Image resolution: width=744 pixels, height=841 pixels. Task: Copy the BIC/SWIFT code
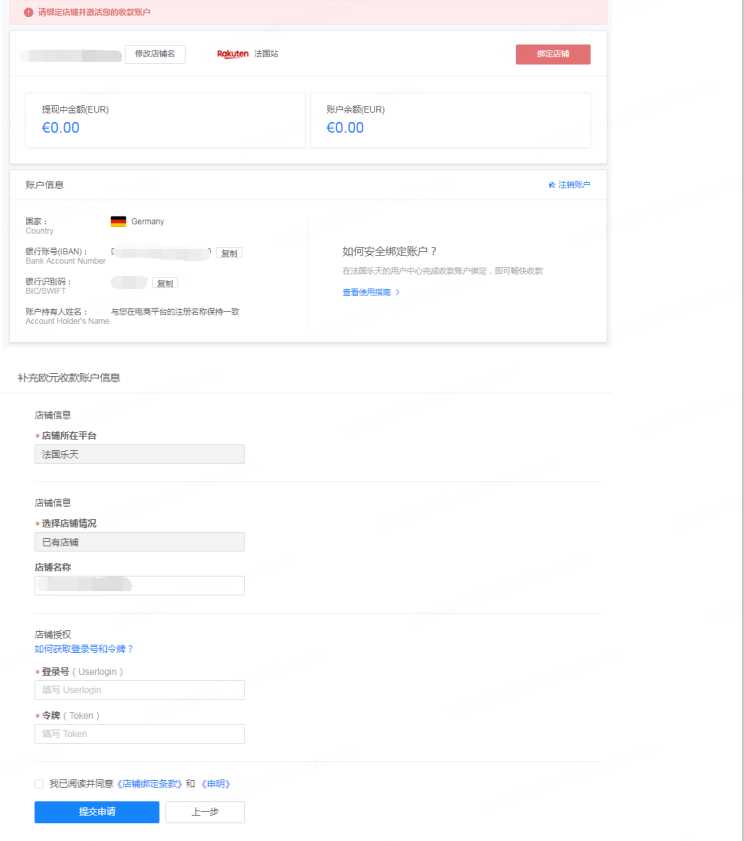click(x=165, y=283)
